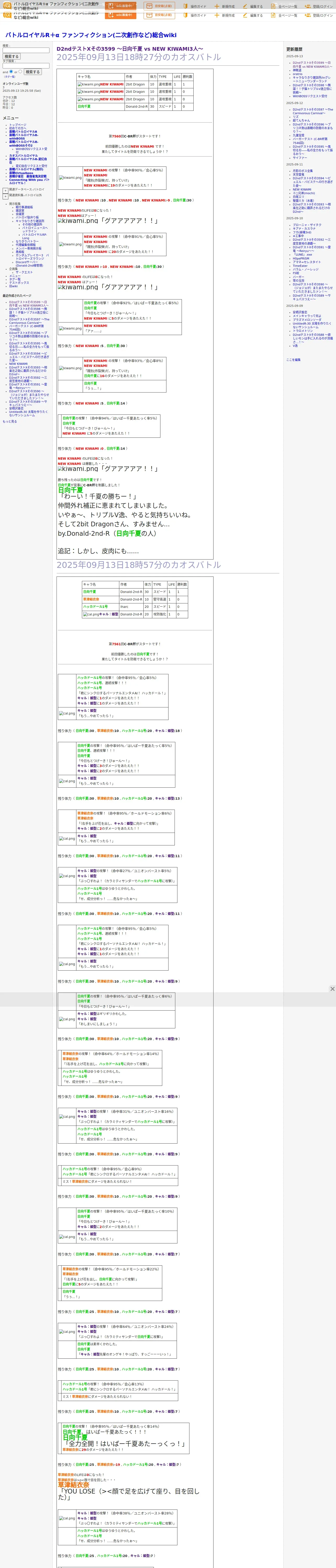Open V逸 in update history
336x1568 pixels.
[295, 346]
